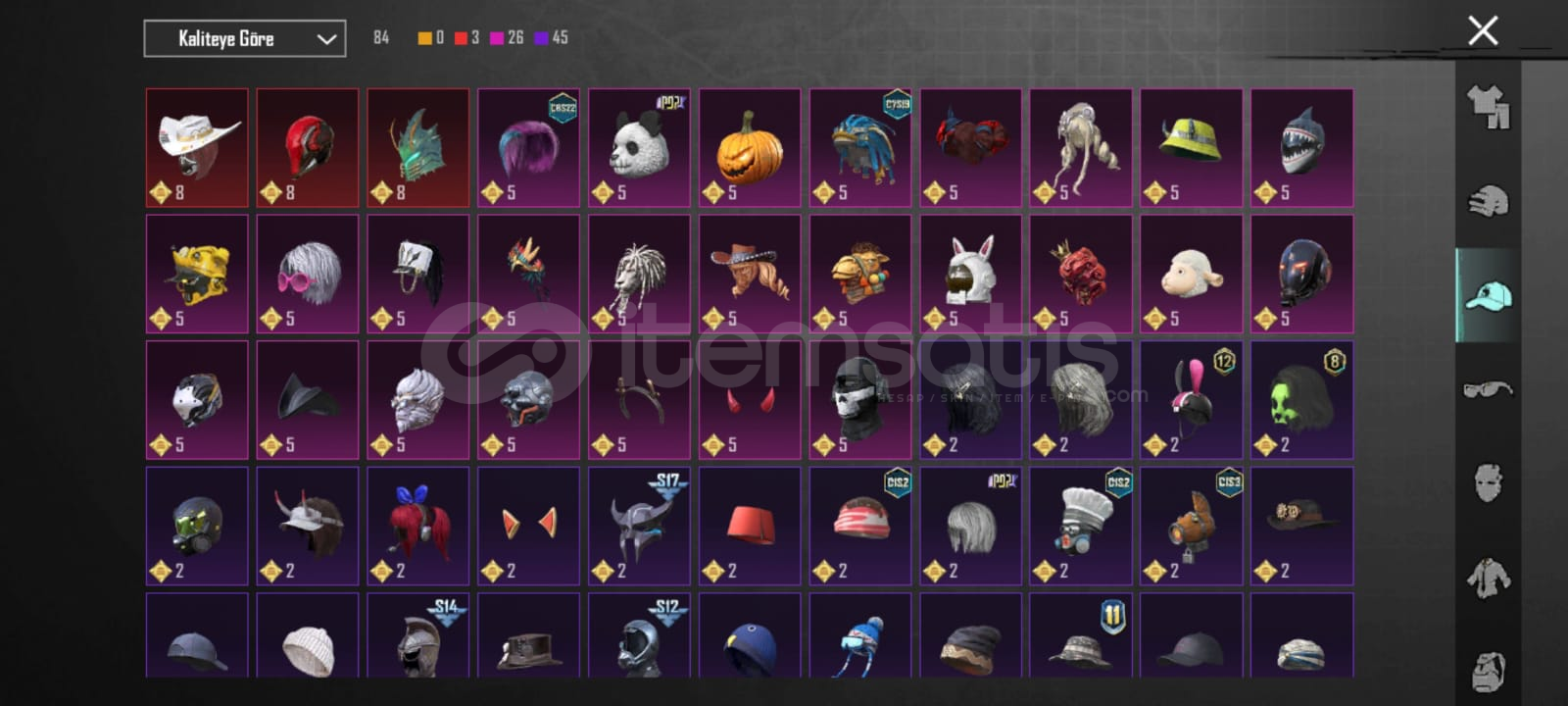Open the face mask category icon
1568x706 pixels.
coord(1489,482)
